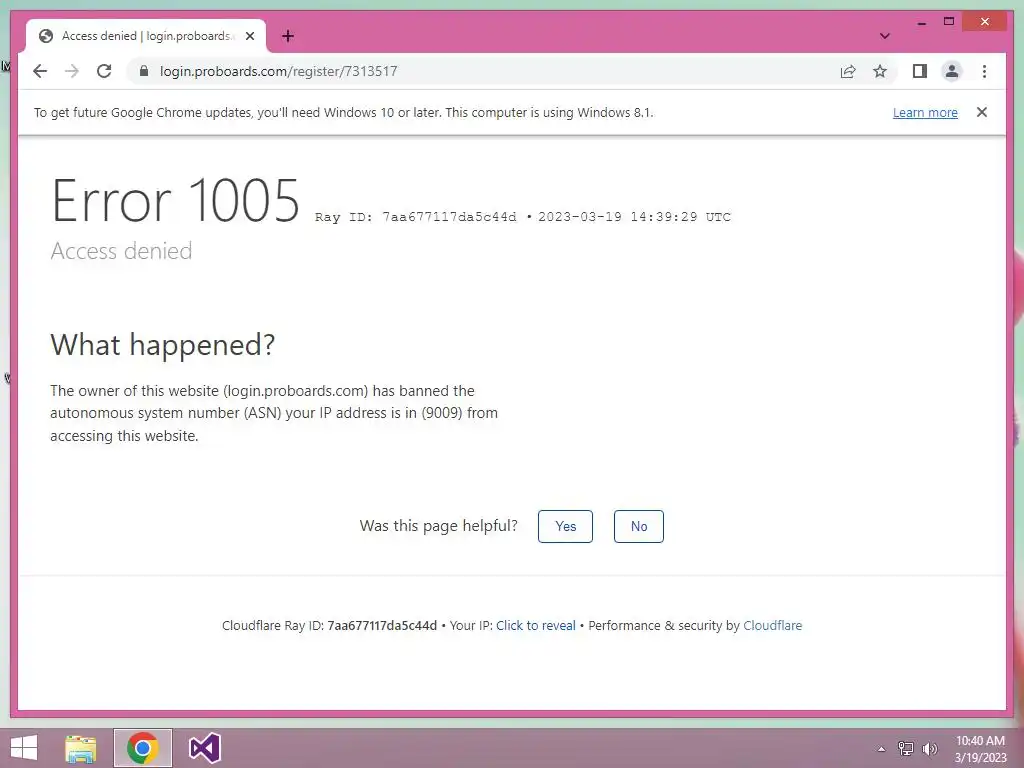
Task: Click to reveal your IP address
Action: (x=536, y=626)
